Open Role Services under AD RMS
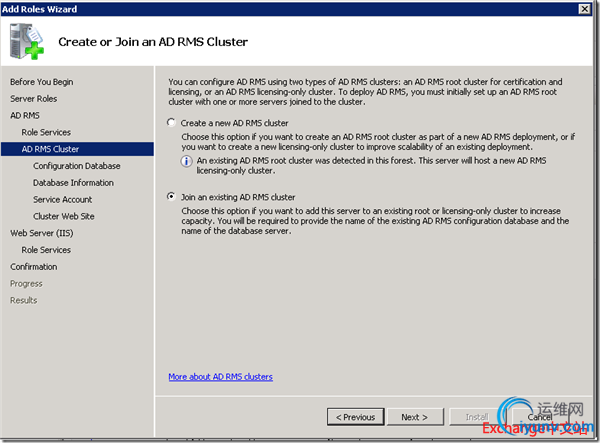Screen dimensions: 600x443 [x=46, y=132]
